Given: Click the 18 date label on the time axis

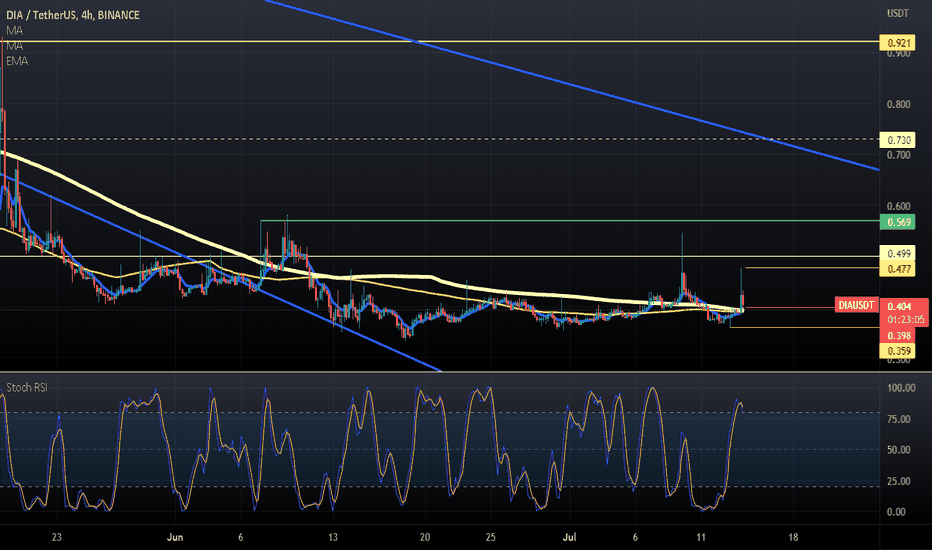Looking at the screenshot, I should point(793,538).
